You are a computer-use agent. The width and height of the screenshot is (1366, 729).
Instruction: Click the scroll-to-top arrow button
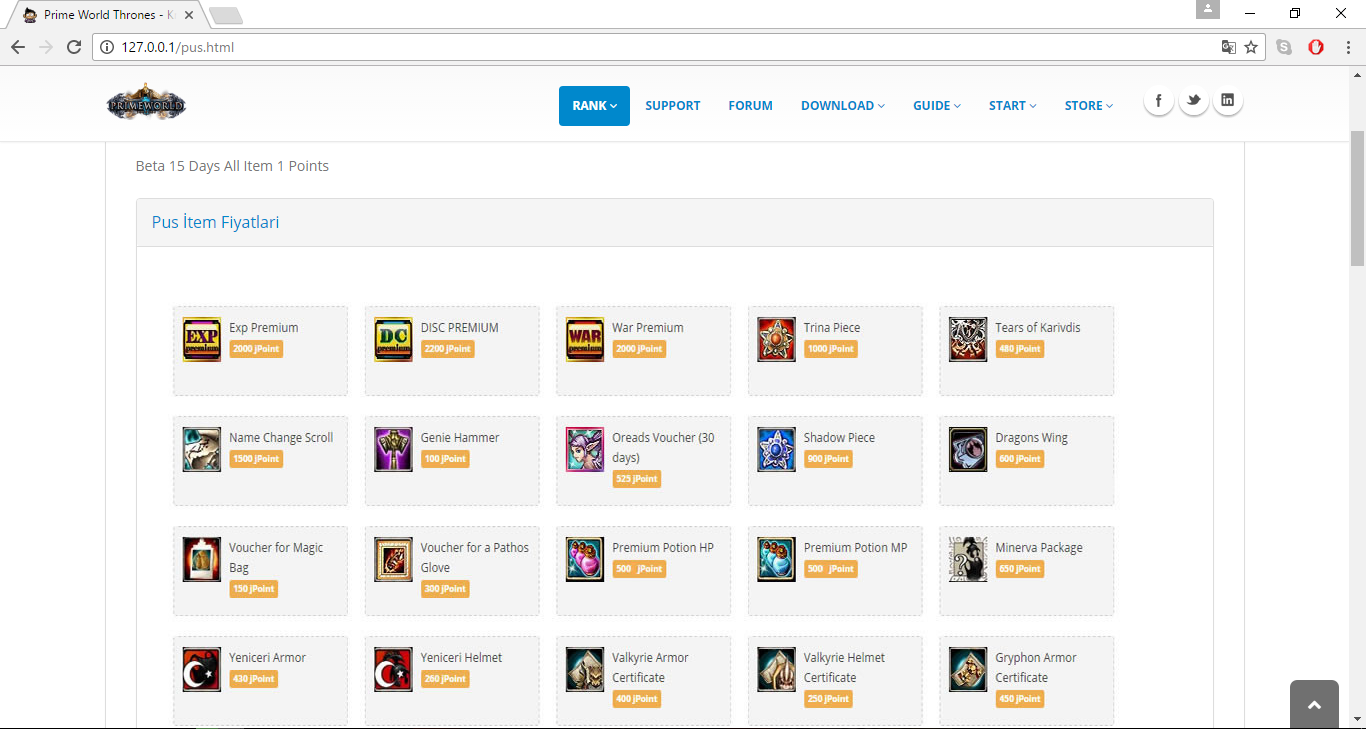[1314, 705]
